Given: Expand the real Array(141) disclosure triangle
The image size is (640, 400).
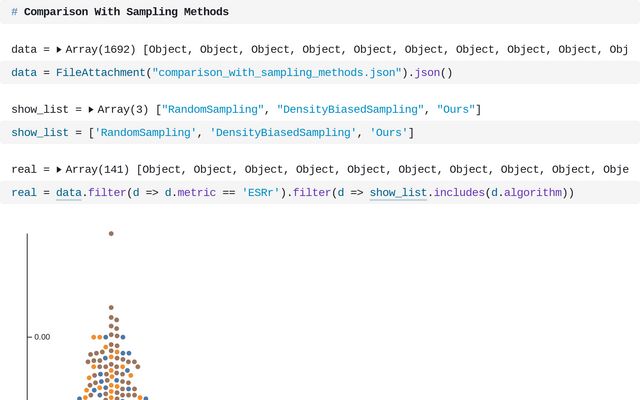Looking at the screenshot, I should (59, 169).
